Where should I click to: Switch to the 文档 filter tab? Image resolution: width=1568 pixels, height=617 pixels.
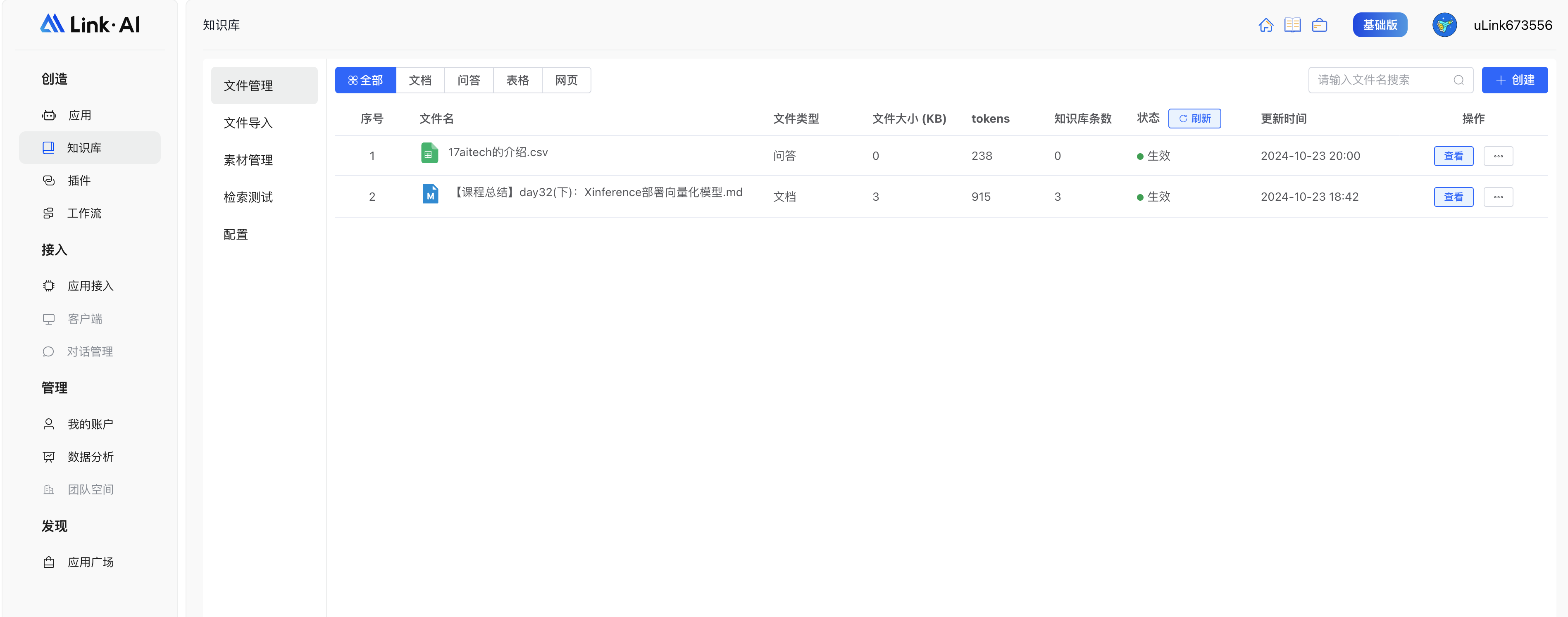click(x=420, y=80)
